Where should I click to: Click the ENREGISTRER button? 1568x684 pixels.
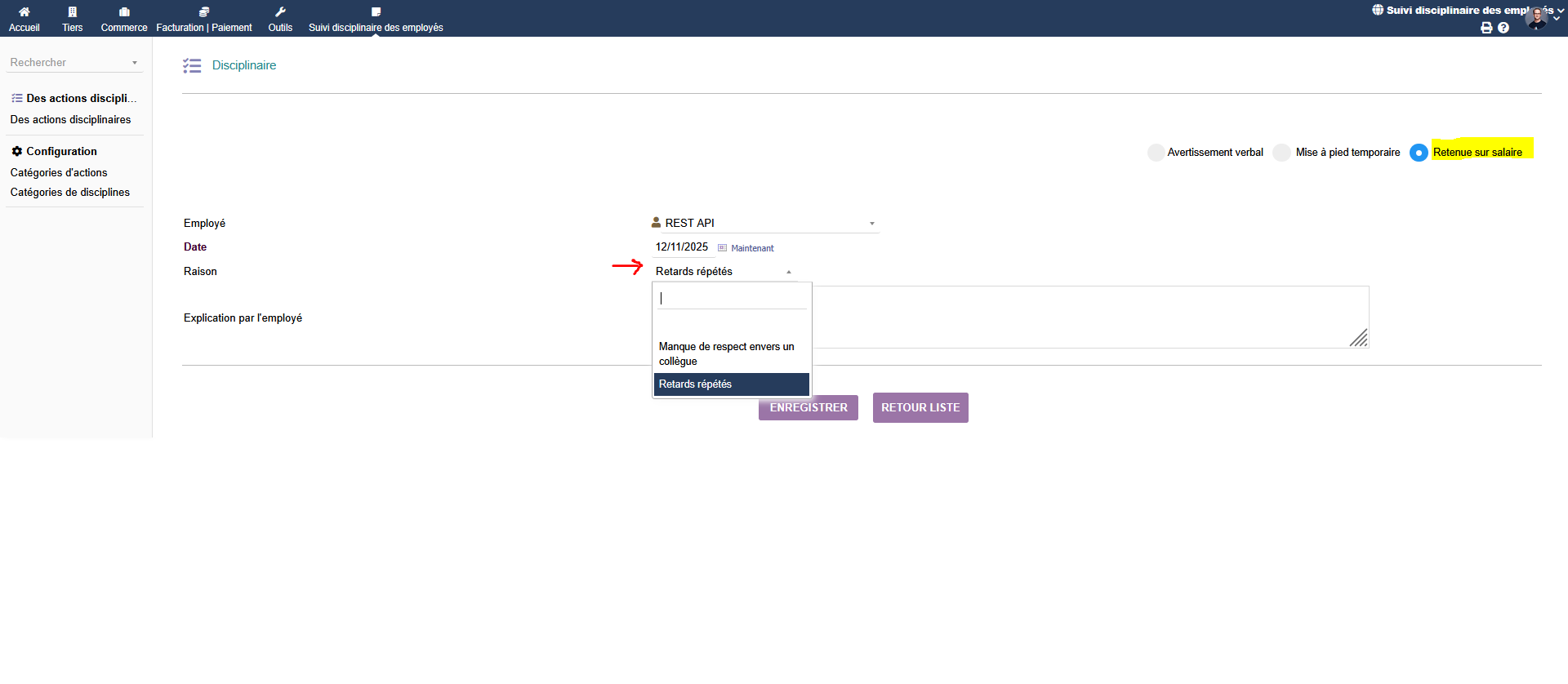808,408
